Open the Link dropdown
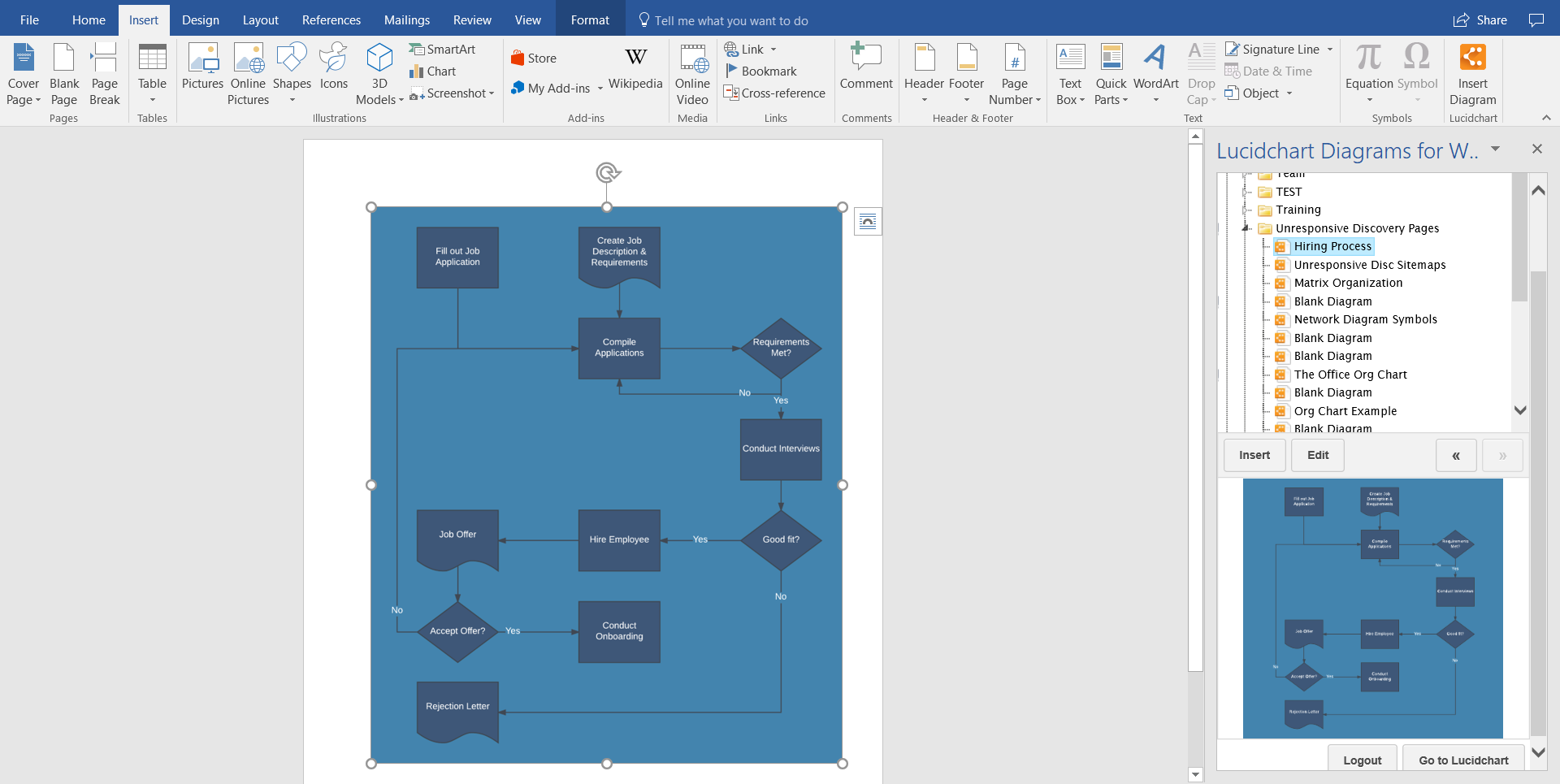 (773, 50)
